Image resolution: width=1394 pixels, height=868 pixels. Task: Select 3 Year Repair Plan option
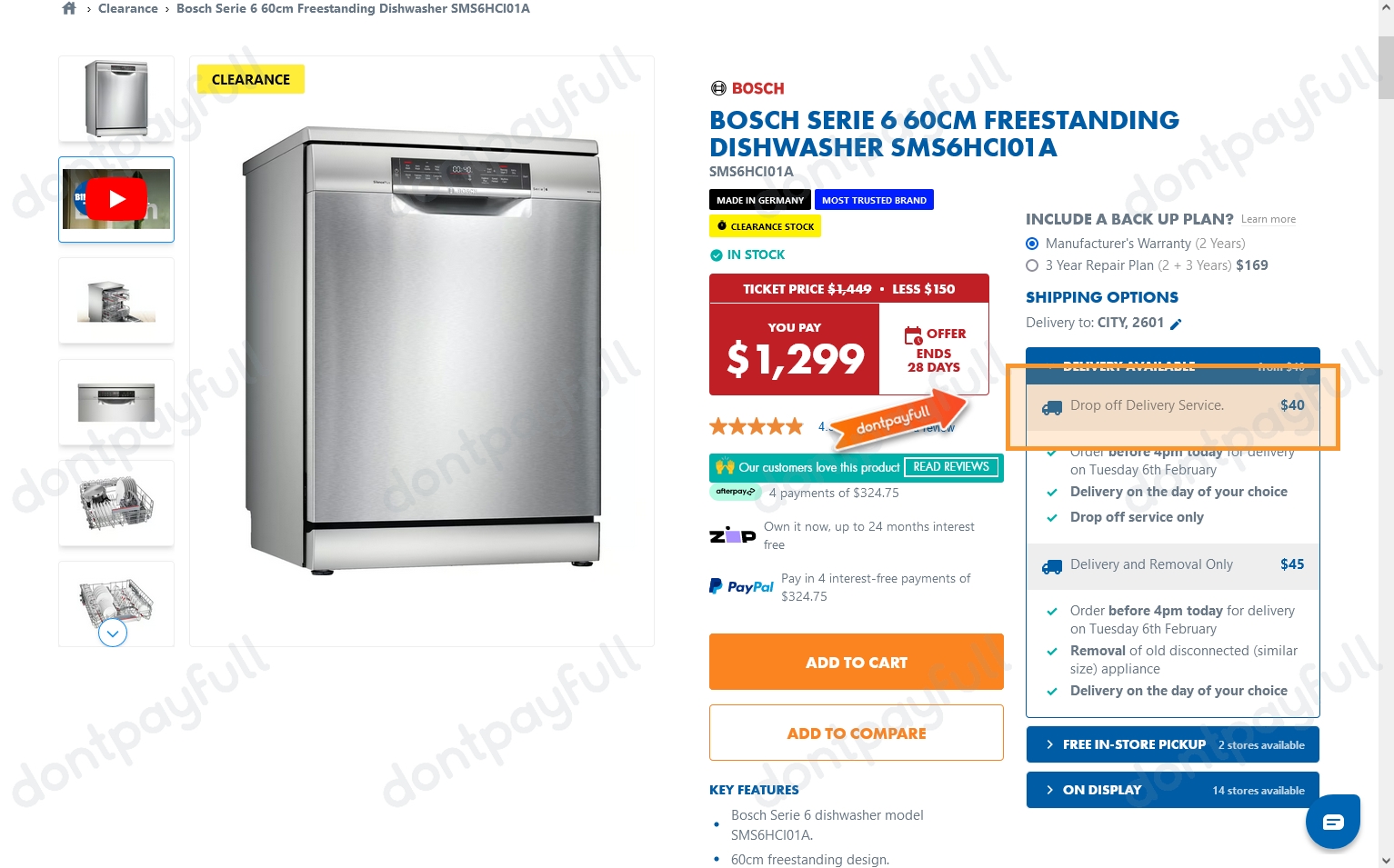click(x=1032, y=265)
